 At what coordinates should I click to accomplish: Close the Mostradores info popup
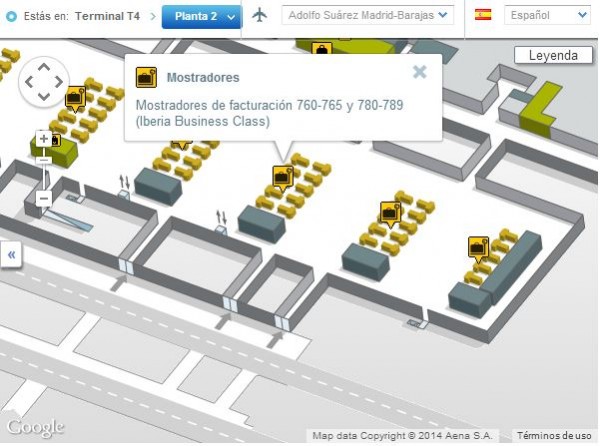420,72
